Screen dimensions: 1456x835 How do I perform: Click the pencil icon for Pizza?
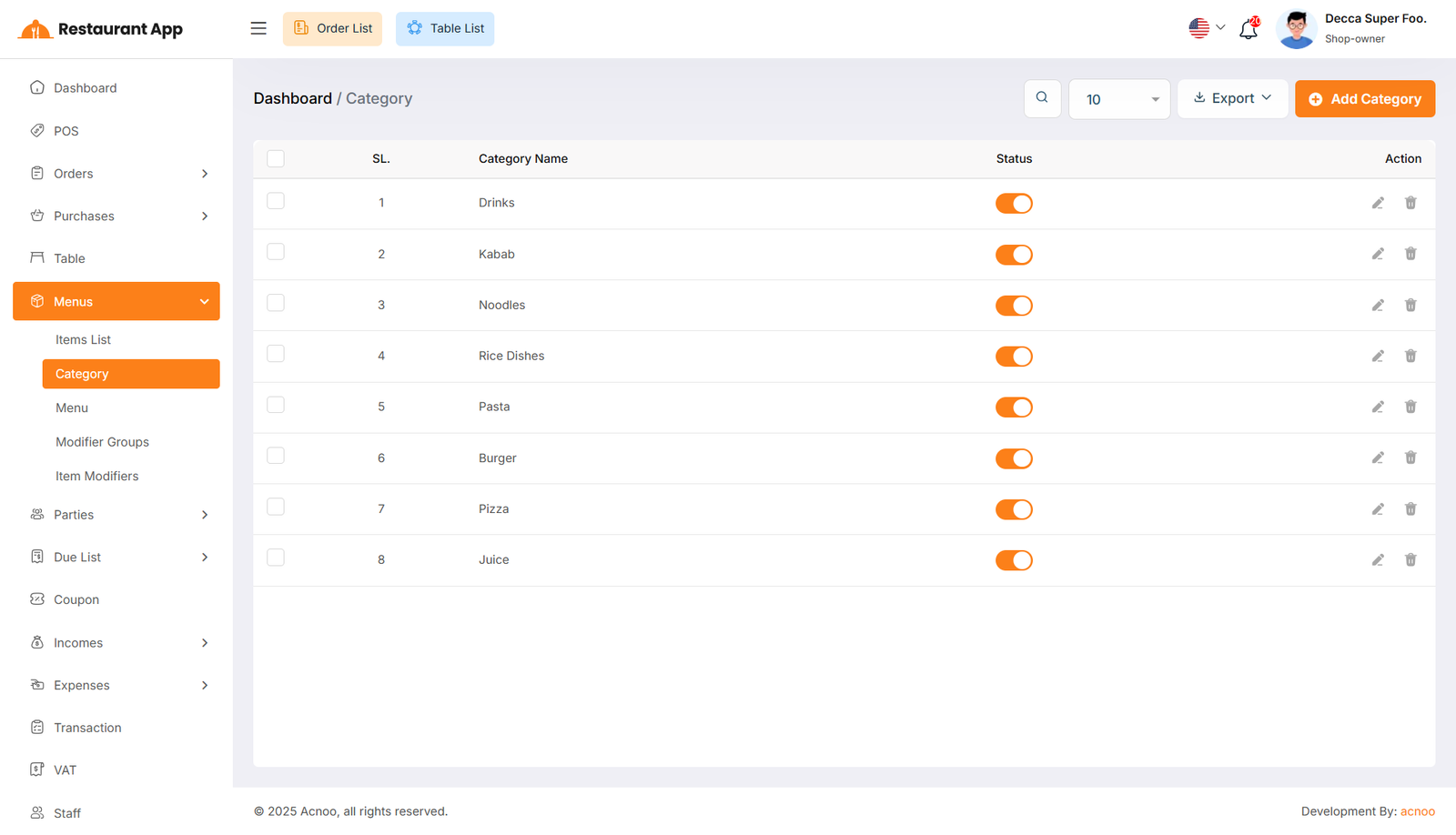pyautogui.click(x=1378, y=509)
